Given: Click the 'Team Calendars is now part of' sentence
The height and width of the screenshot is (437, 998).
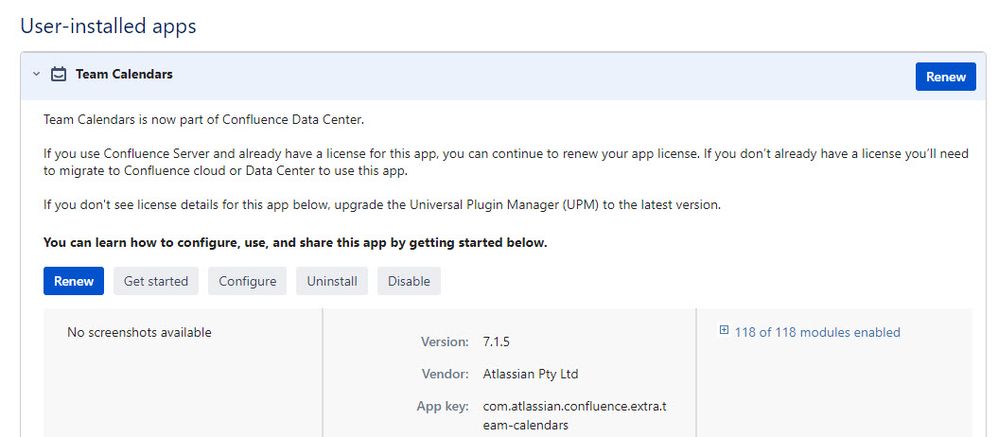Looking at the screenshot, I should point(204,120).
